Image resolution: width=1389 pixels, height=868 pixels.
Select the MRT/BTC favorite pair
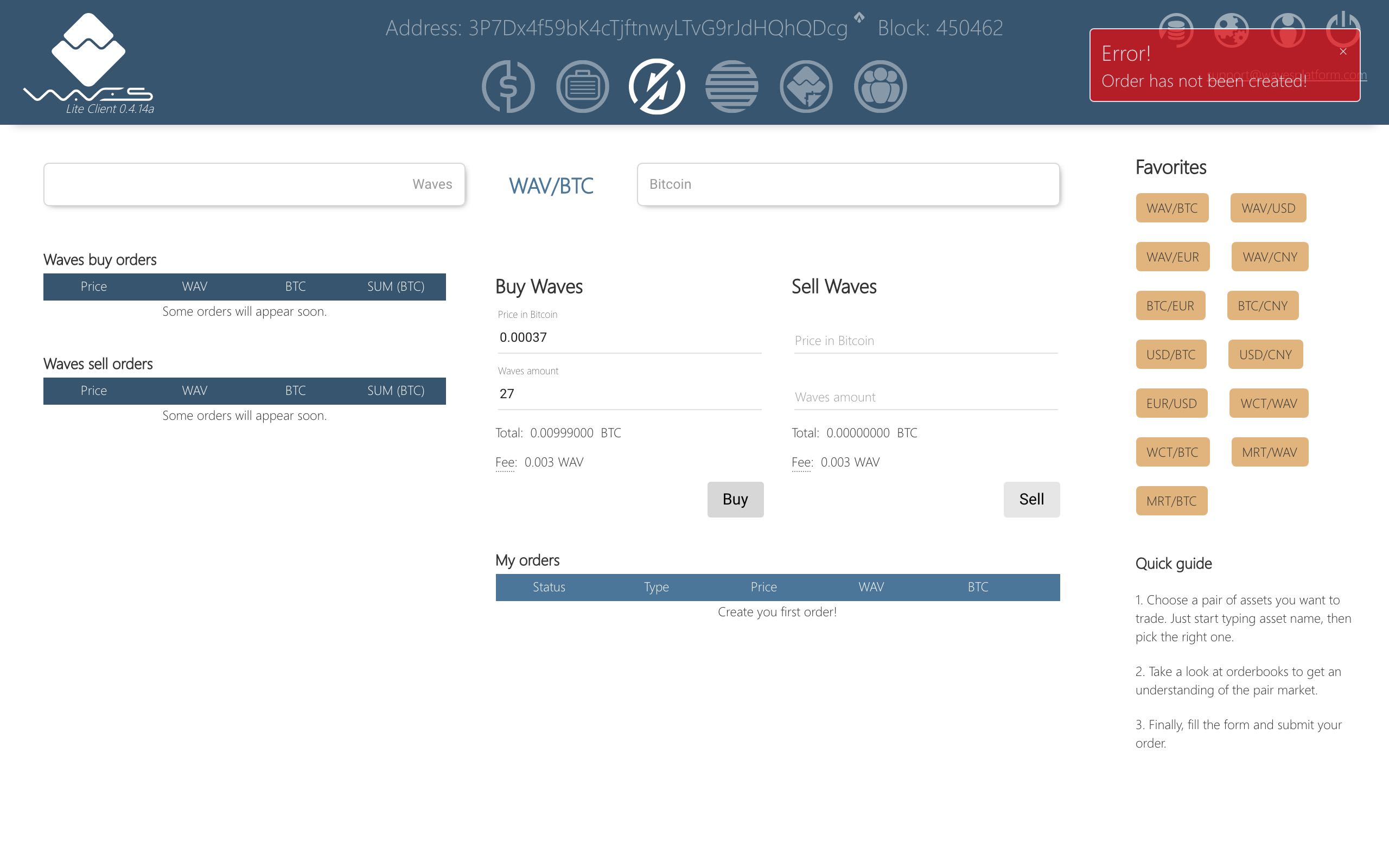coord(1171,501)
